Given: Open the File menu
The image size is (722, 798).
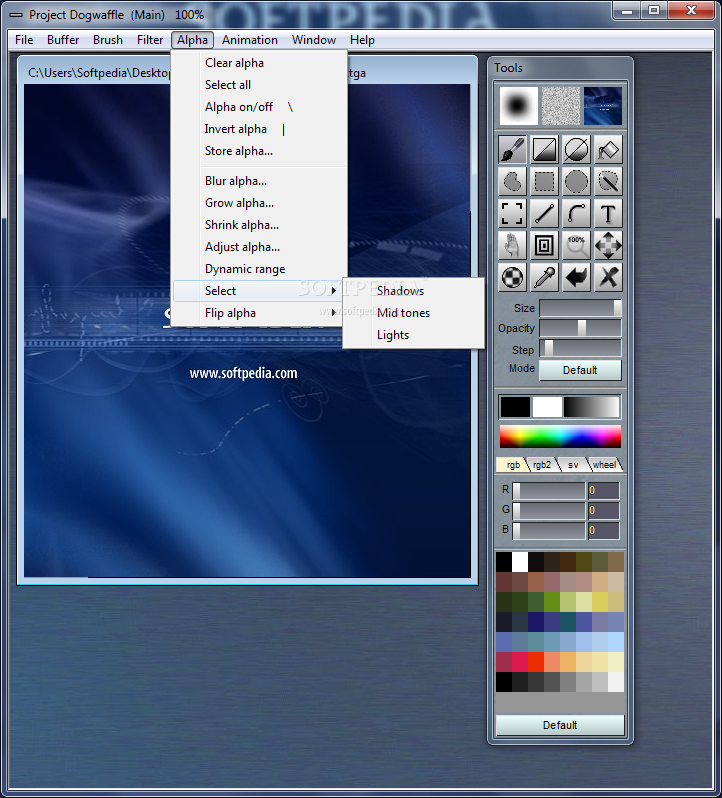Looking at the screenshot, I should [x=24, y=40].
